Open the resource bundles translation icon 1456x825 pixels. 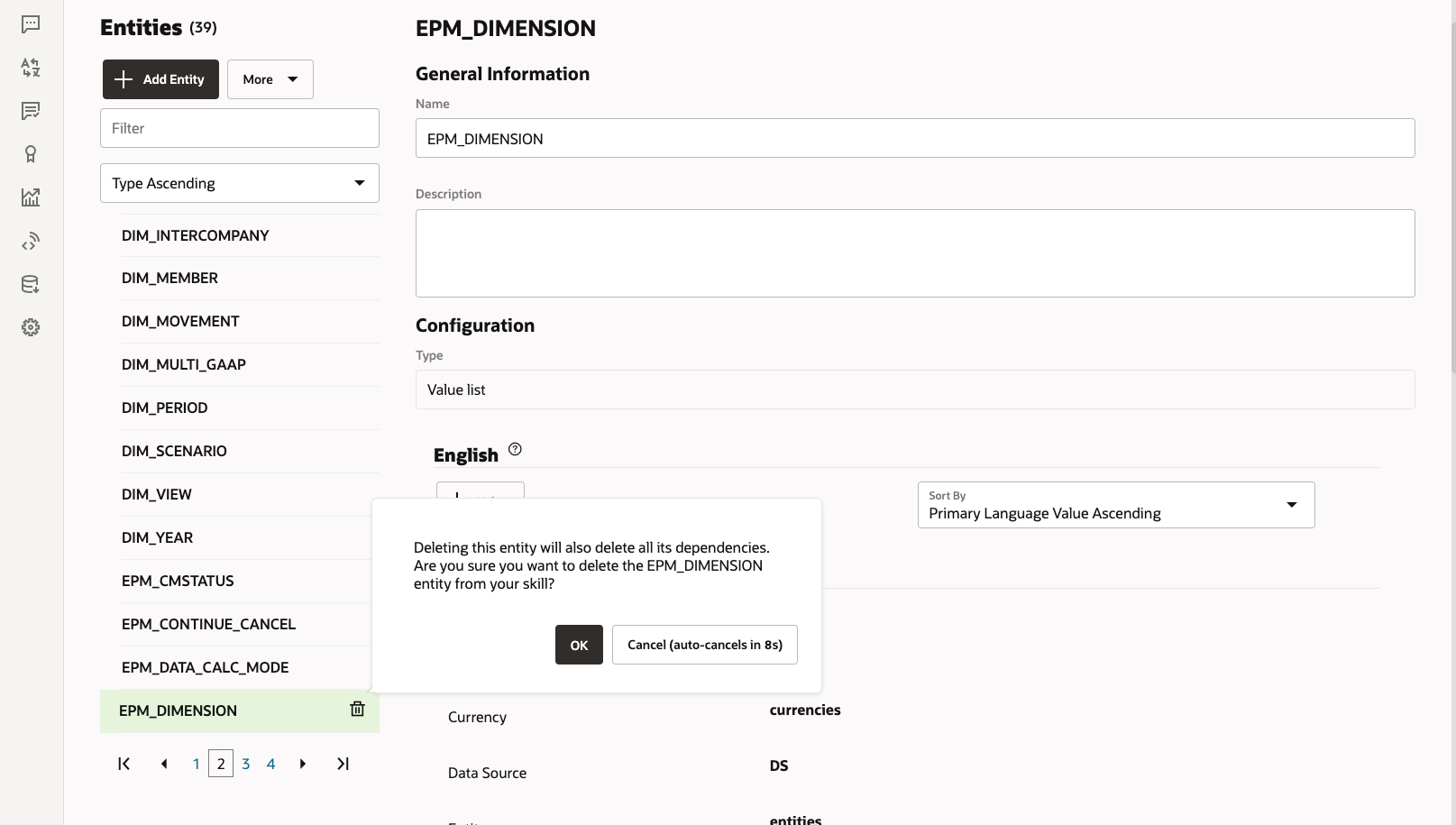tap(31, 67)
